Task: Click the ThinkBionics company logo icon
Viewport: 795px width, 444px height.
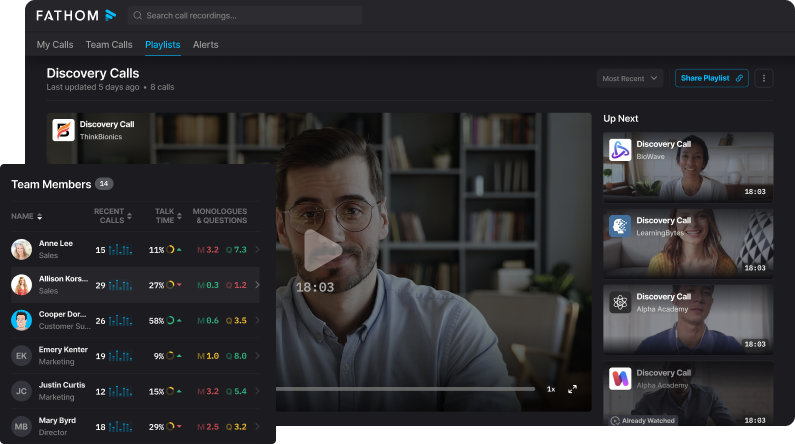Action: (64, 130)
